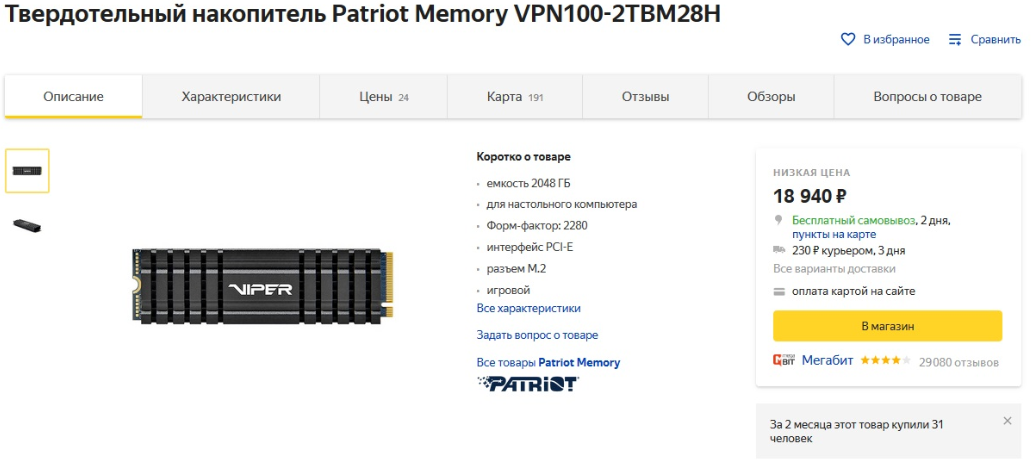1035x471 pixels.
Task: Open the Все характеристики link
Action: (528, 308)
